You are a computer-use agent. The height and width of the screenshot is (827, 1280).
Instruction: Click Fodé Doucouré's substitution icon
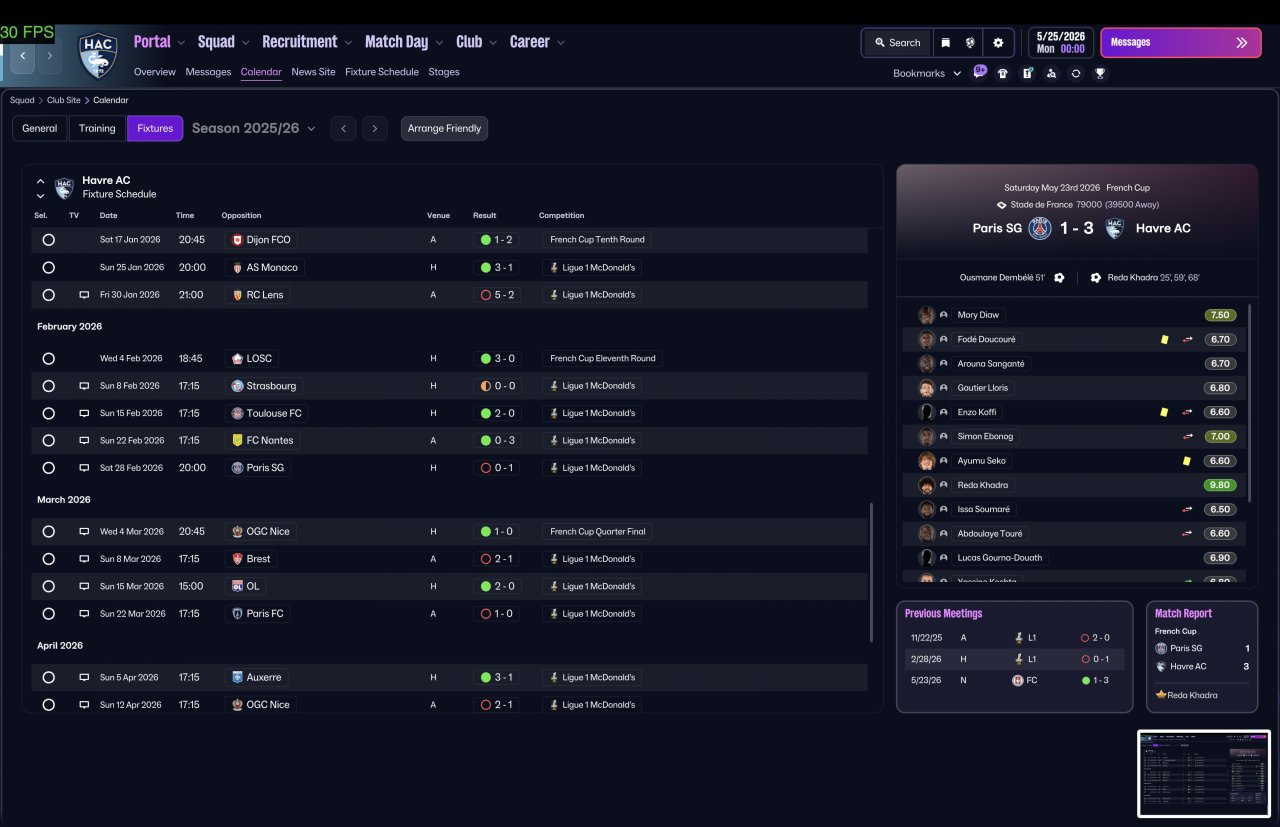[1188, 339]
